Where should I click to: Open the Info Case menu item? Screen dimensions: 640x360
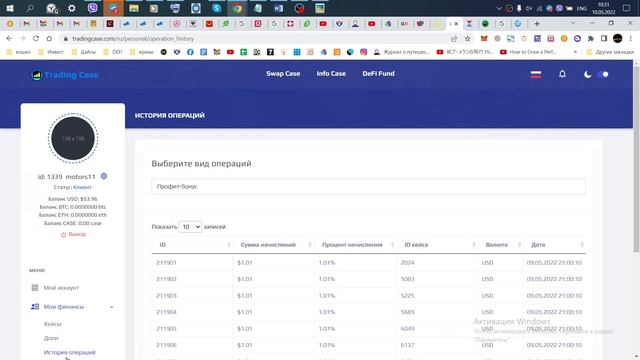click(331, 74)
